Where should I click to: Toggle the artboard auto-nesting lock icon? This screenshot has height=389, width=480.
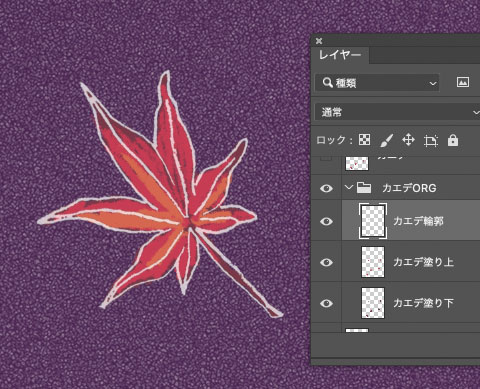coord(431,141)
